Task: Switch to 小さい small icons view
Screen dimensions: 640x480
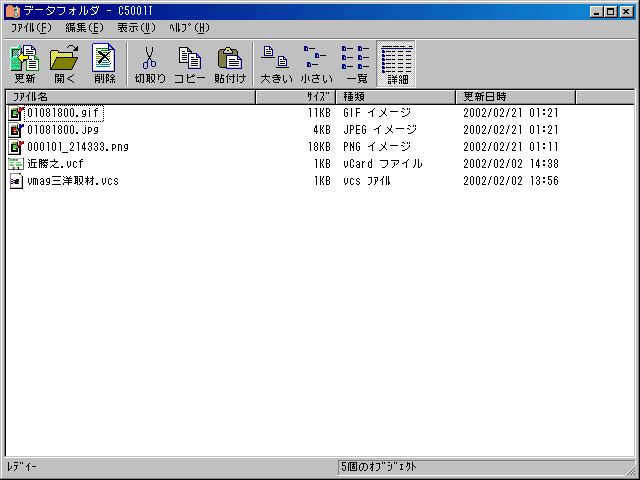Action: click(316, 63)
